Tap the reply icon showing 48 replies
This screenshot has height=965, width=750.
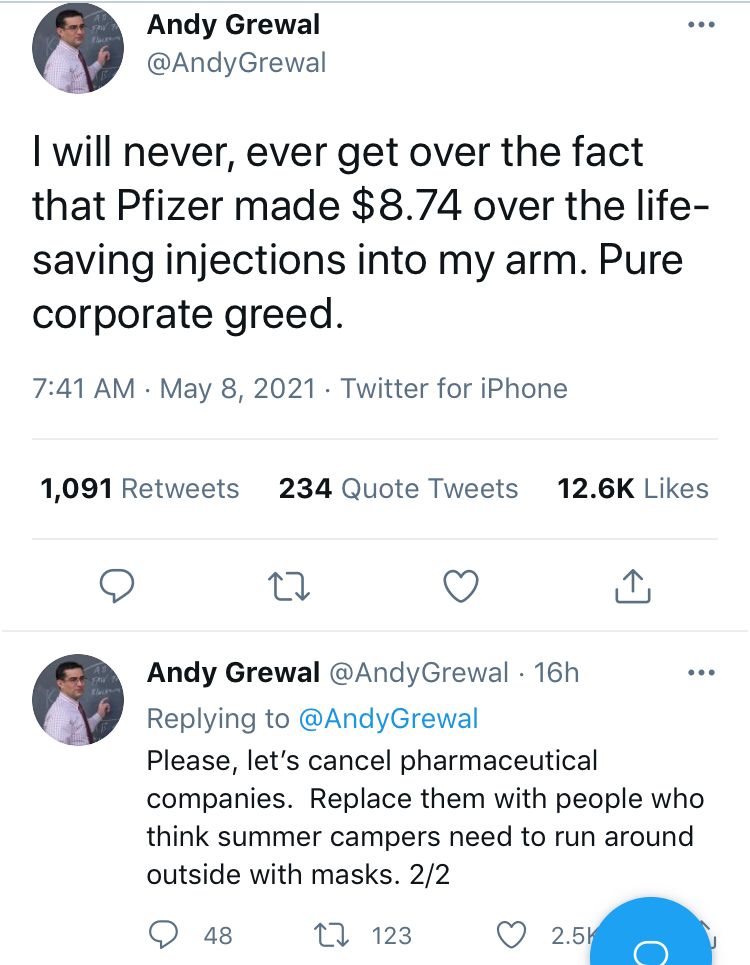click(164, 935)
